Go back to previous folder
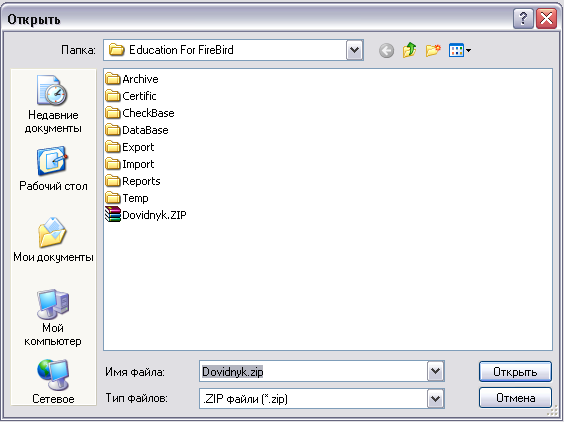 point(386,50)
